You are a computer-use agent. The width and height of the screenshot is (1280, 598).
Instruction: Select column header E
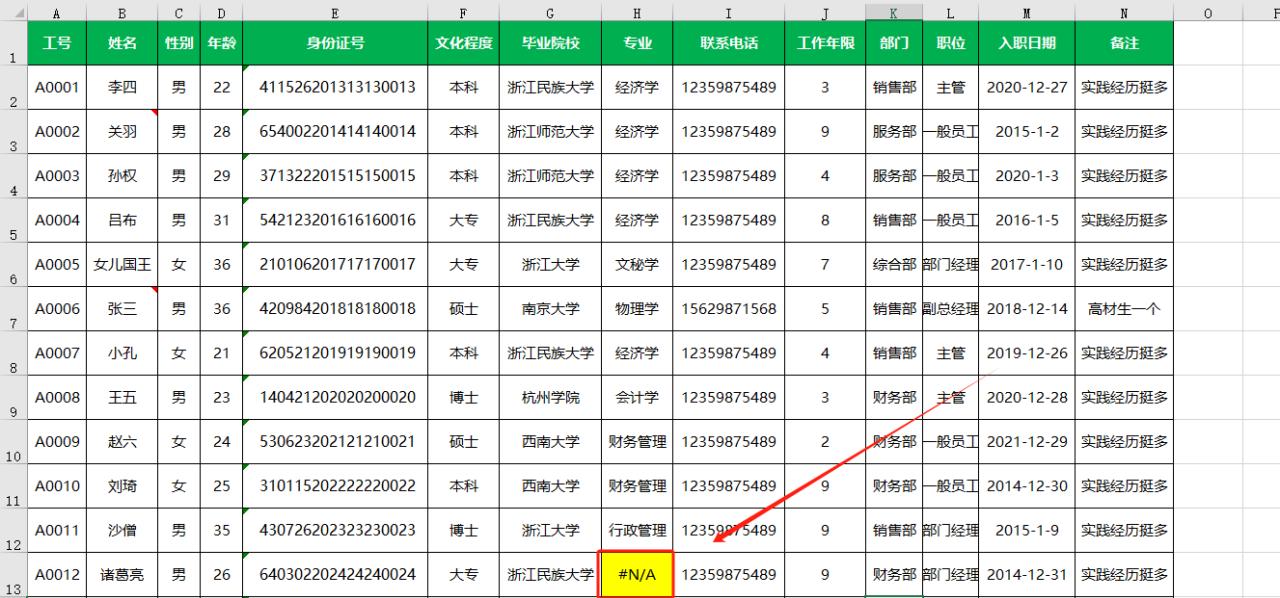tap(335, 12)
